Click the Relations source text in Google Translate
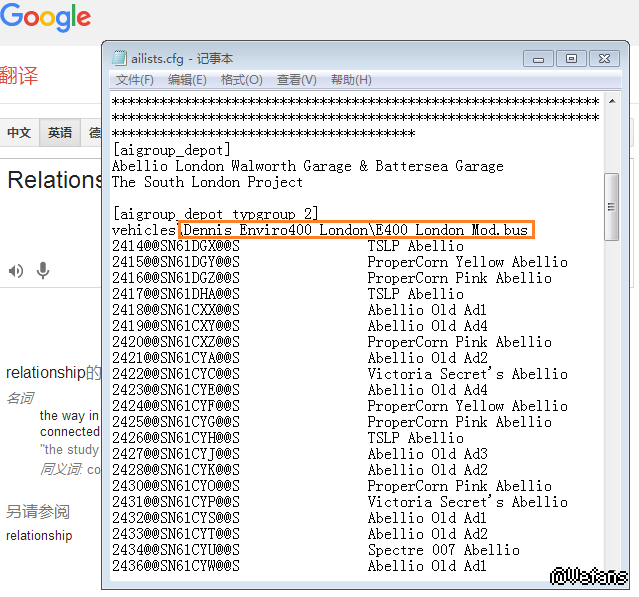Viewport: 639px width, 597px height. pyautogui.click(x=54, y=180)
